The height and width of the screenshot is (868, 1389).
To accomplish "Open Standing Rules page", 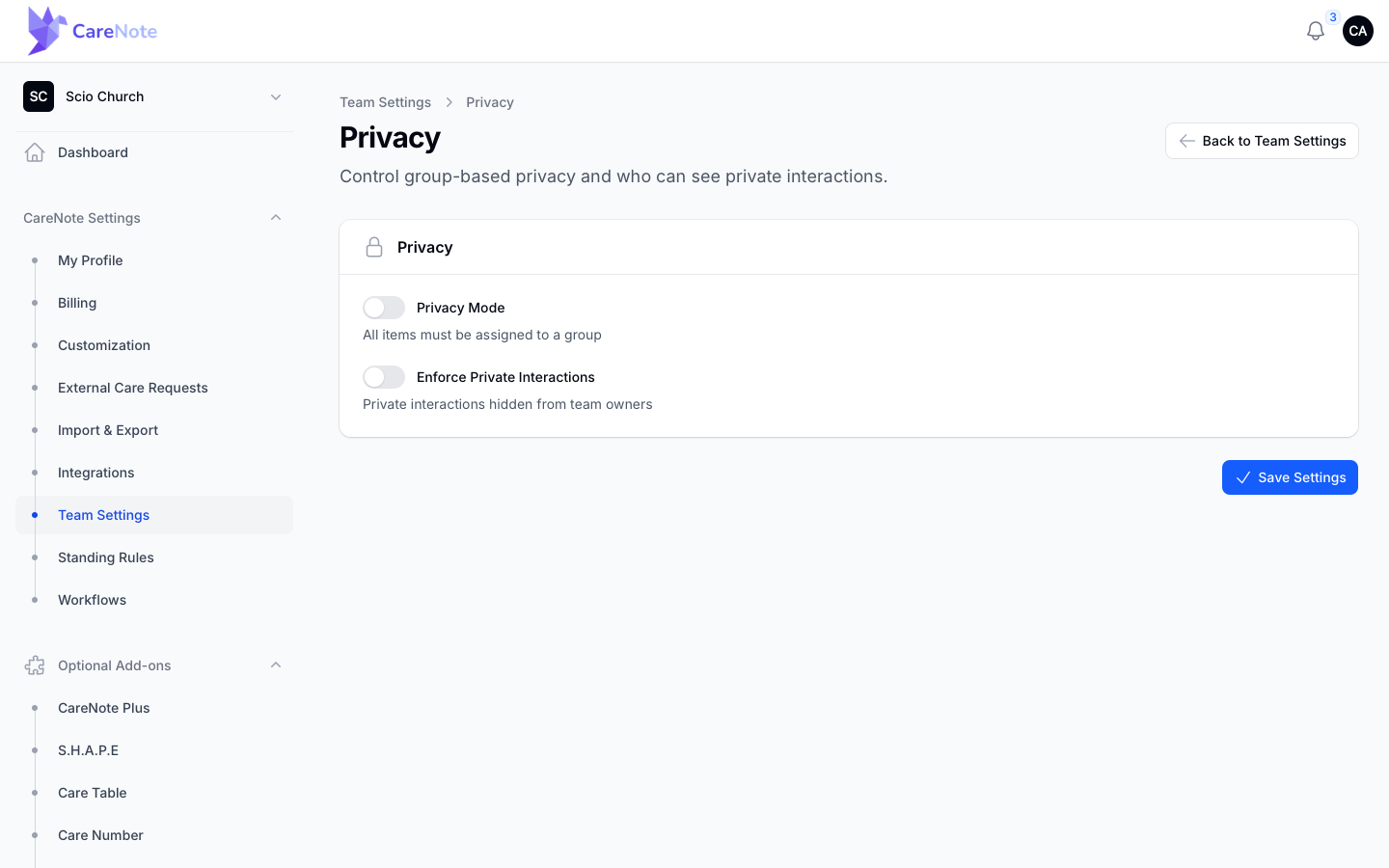I will tap(154, 557).
